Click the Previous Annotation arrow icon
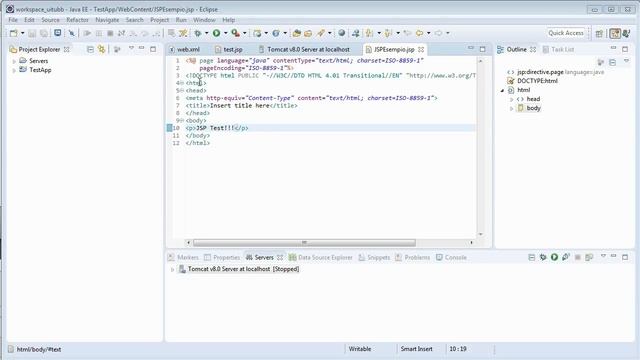Screen dimensions: 640x360 coord(388,33)
